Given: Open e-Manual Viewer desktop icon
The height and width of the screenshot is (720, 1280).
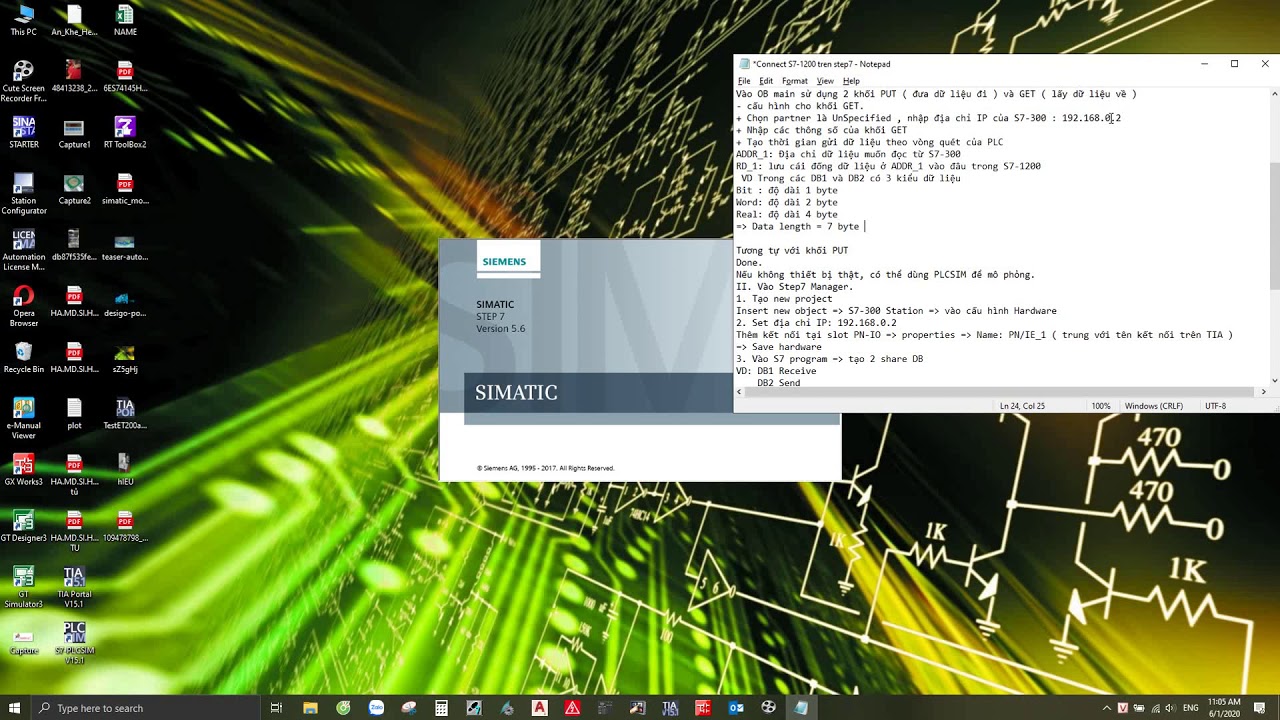Looking at the screenshot, I should coord(23,418).
